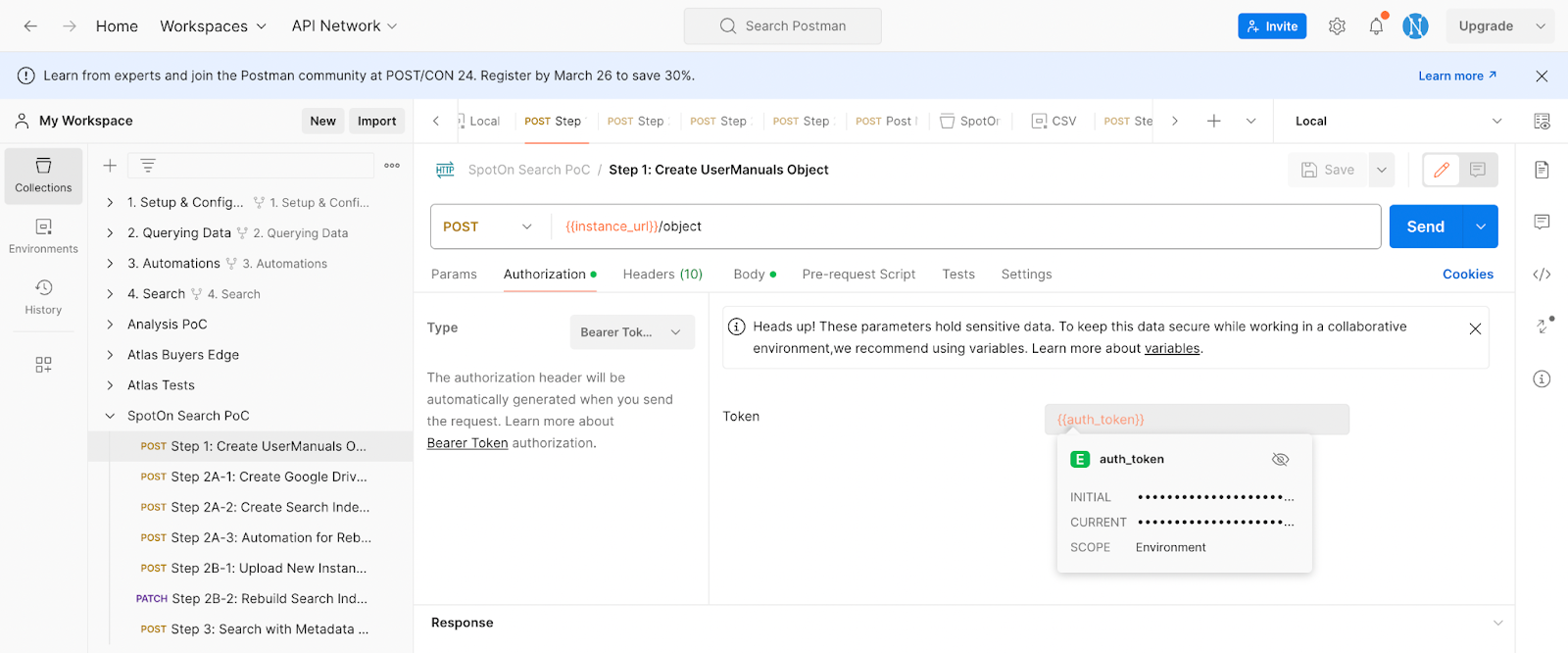Open collection filter icon

(x=148, y=166)
